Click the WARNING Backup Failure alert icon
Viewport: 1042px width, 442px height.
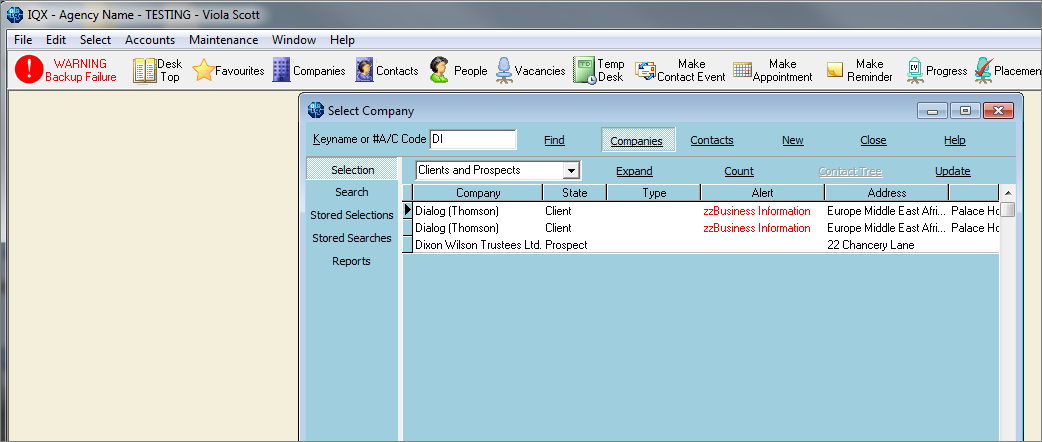click(x=29, y=70)
